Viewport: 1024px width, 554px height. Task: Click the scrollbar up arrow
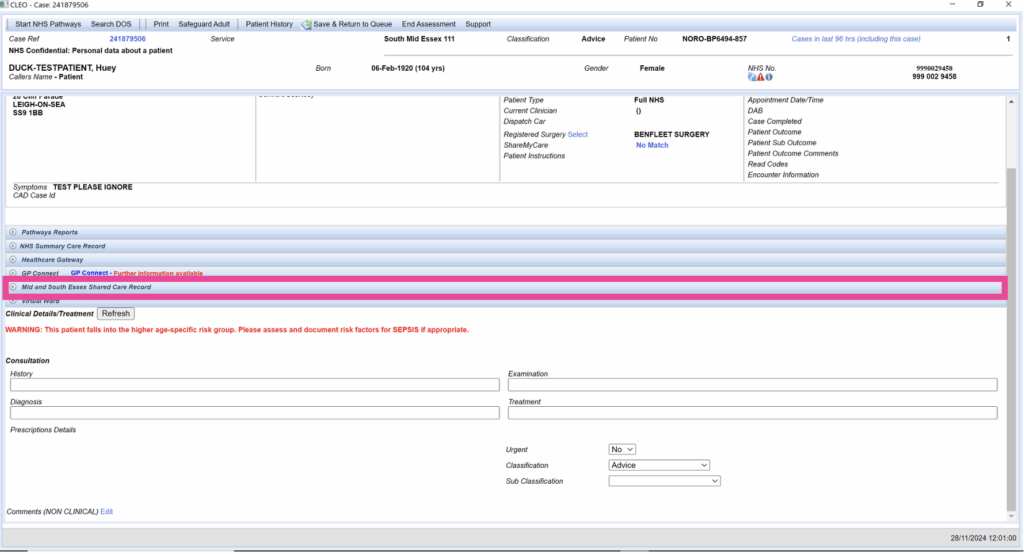coord(1011,102)
